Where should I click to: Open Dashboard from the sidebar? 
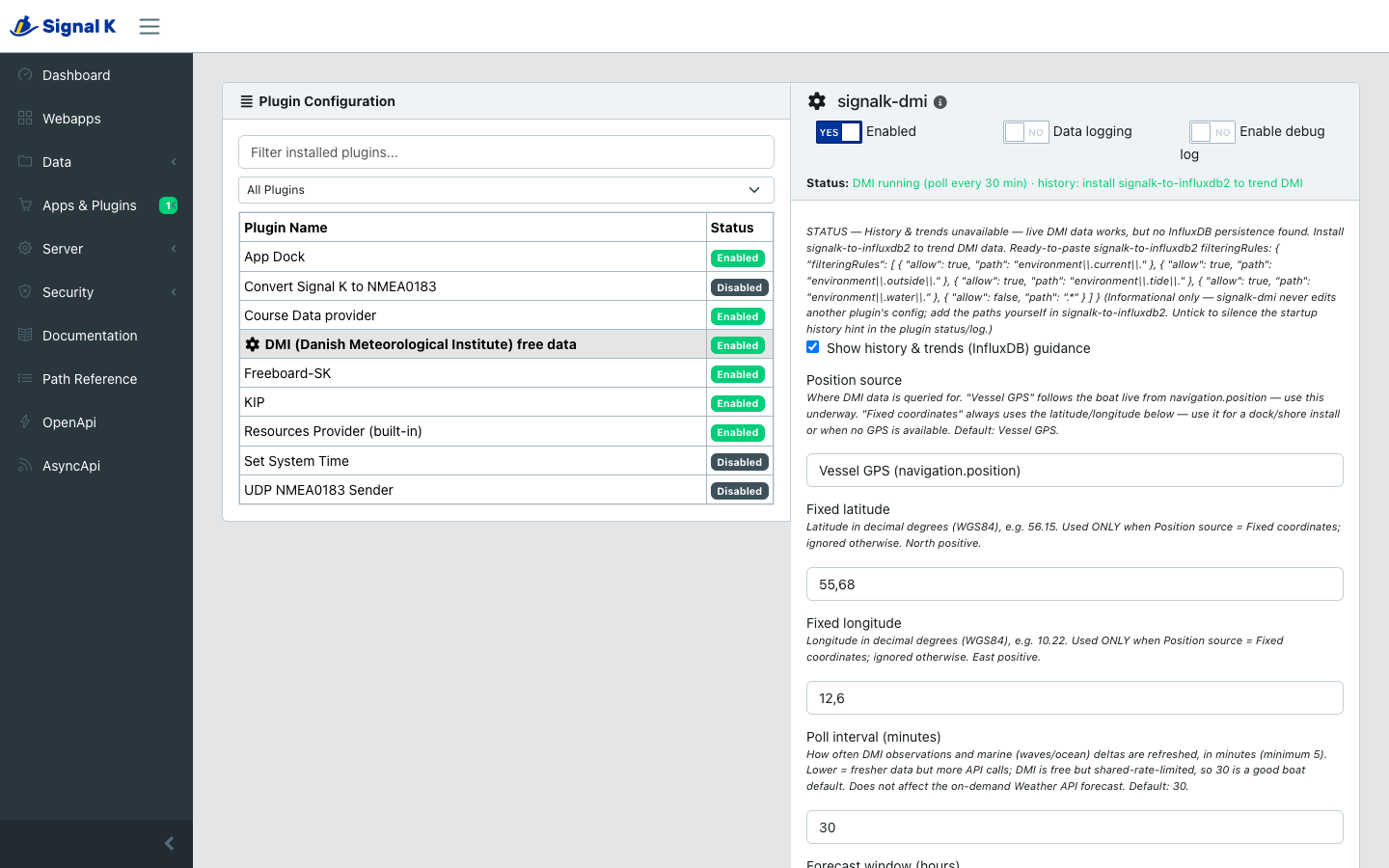pyautogui.click(x=96, y=75)
